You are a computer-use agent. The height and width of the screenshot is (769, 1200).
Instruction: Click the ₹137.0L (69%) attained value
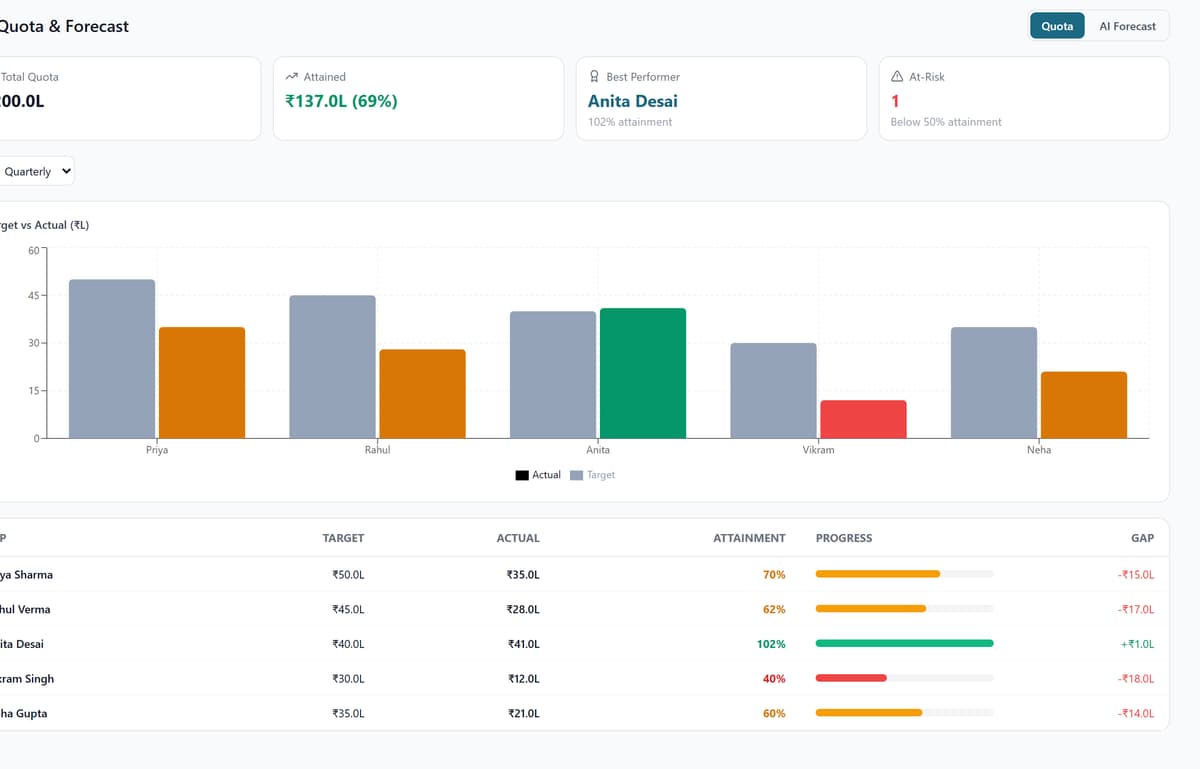coord(341,101)
